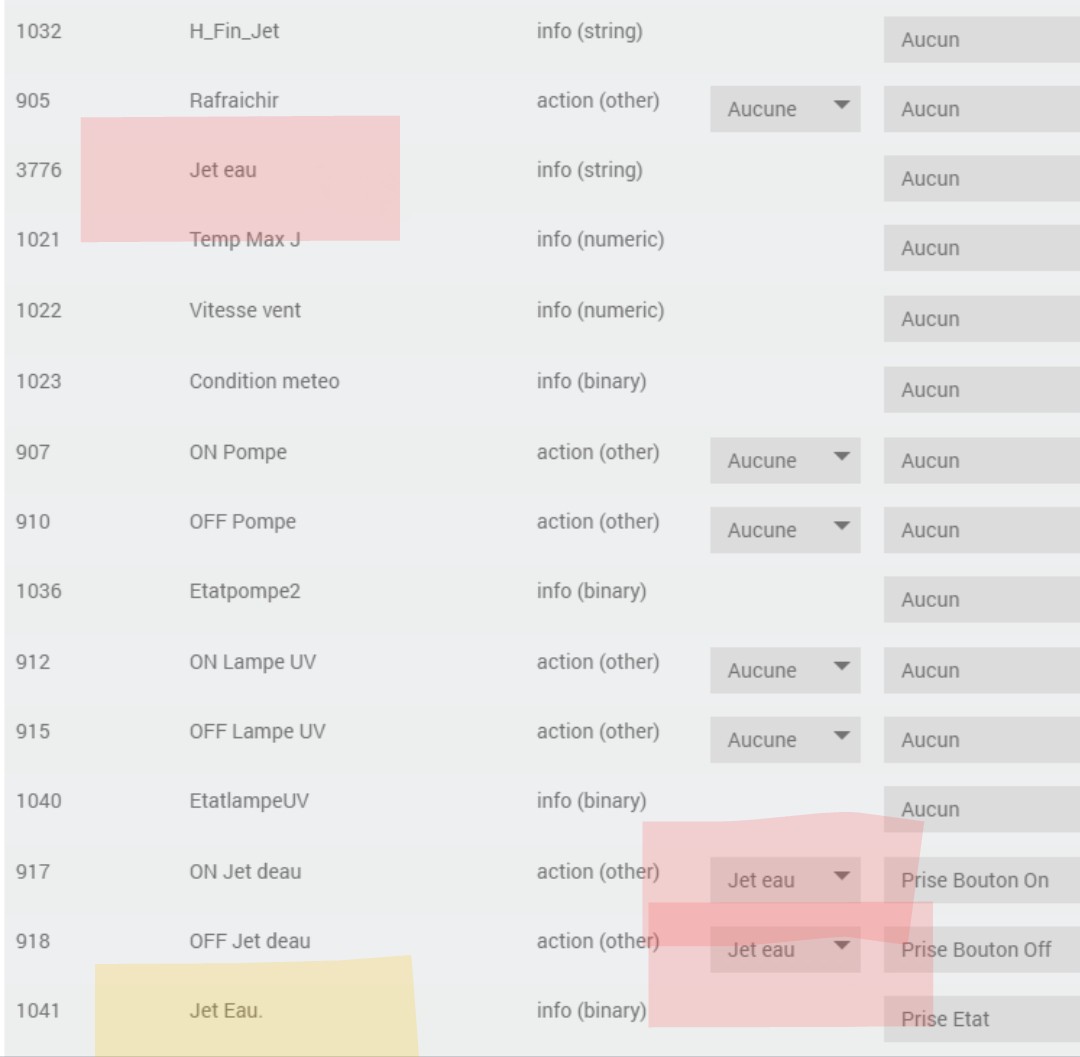Click the Aucun field in the Etatpompe2 row
The width and height of the screenshot is (1080, 1057).
pos(980,600)
